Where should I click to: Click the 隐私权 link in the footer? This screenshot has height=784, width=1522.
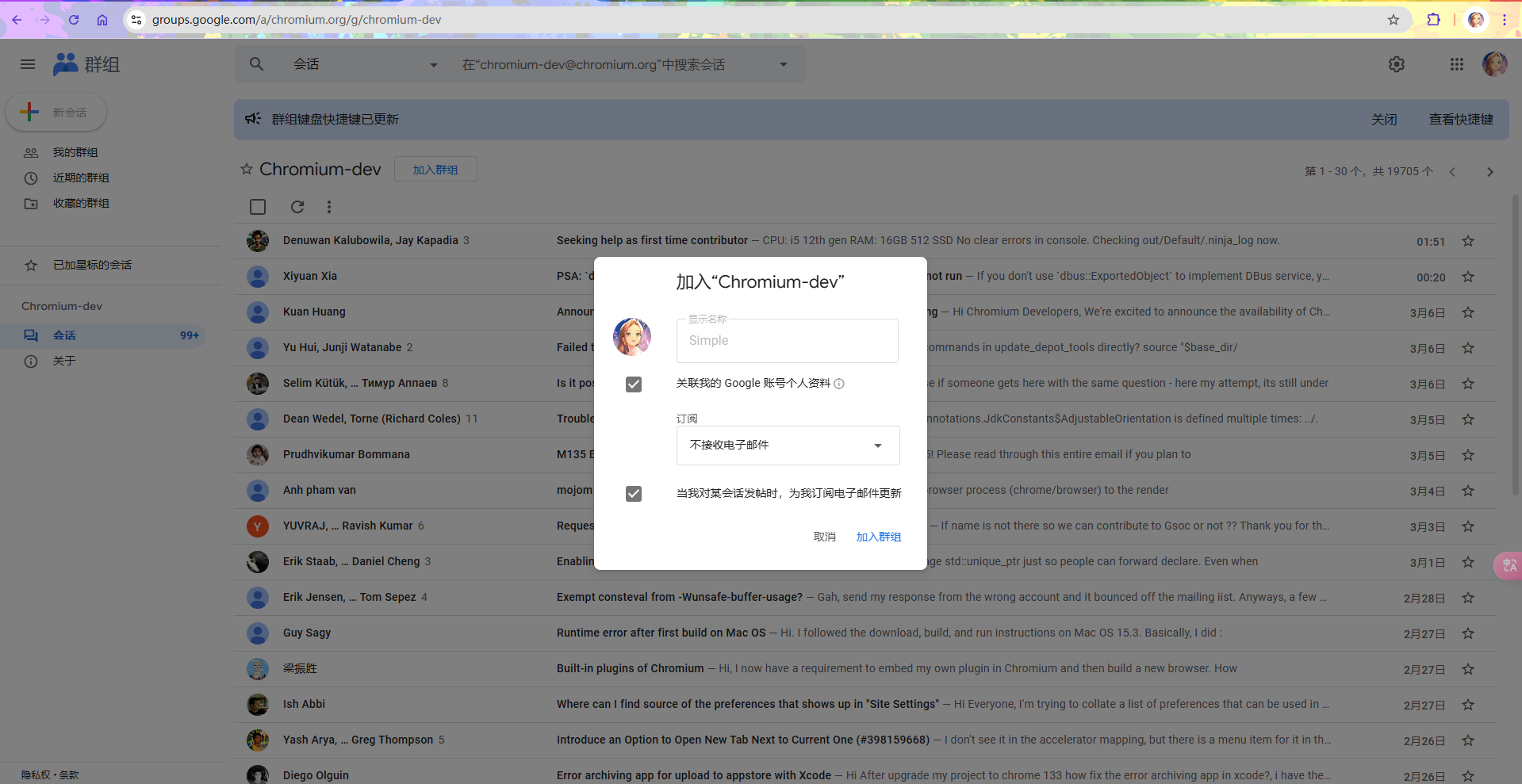(36, 775)
